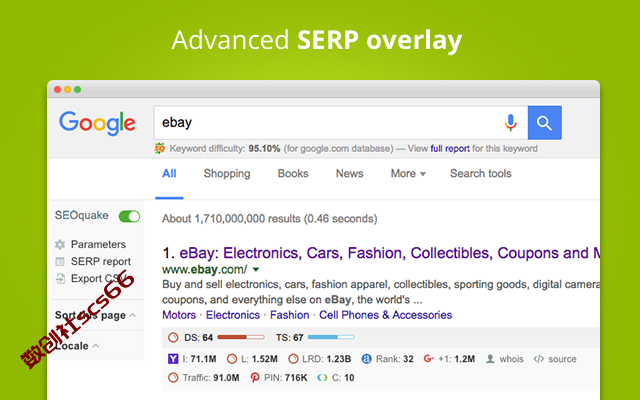640x400 pixels.
Task: Click the Yahoo index icon
Action: point(173,359)
